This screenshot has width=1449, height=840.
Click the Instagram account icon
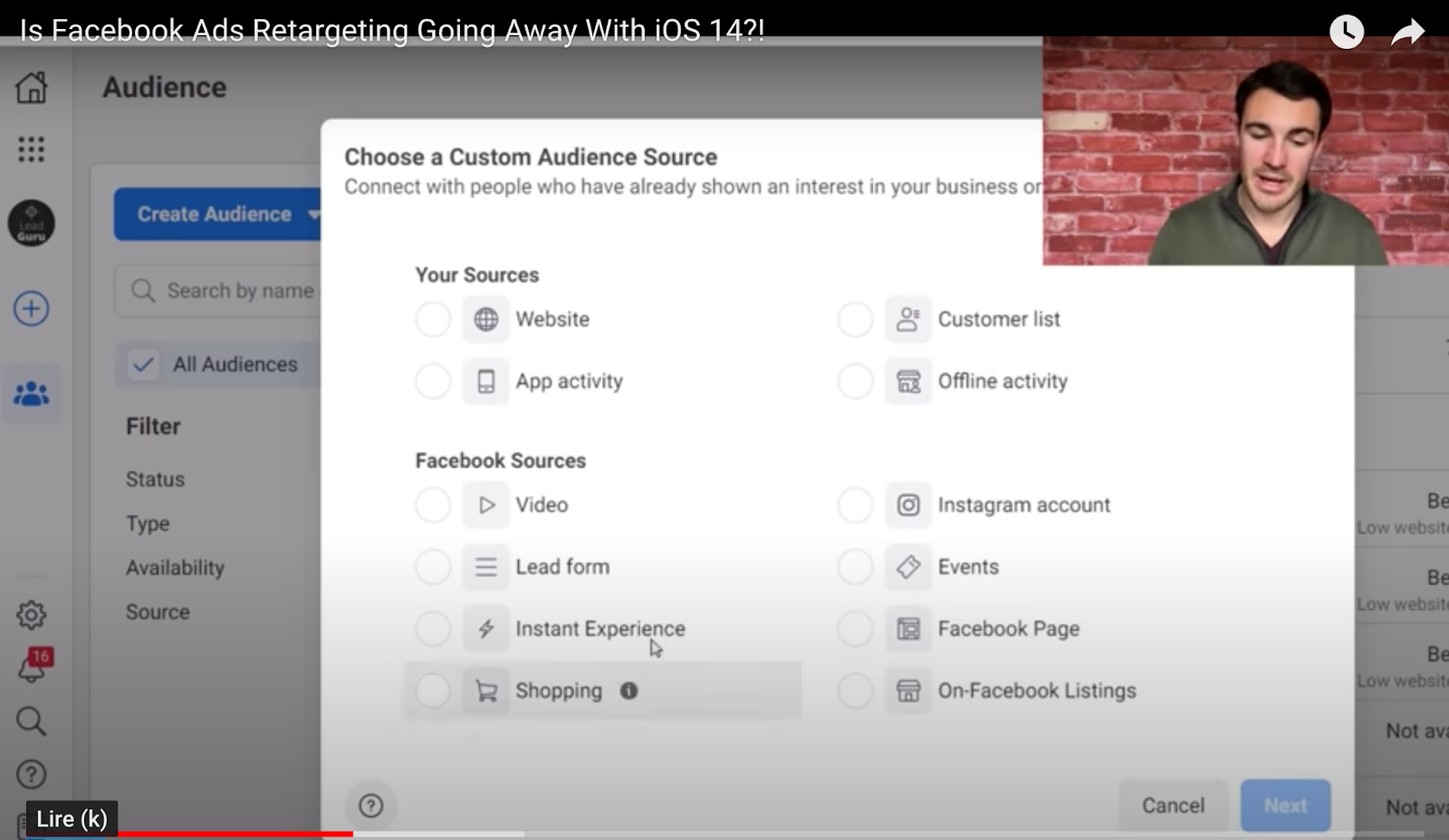point(908,505)
